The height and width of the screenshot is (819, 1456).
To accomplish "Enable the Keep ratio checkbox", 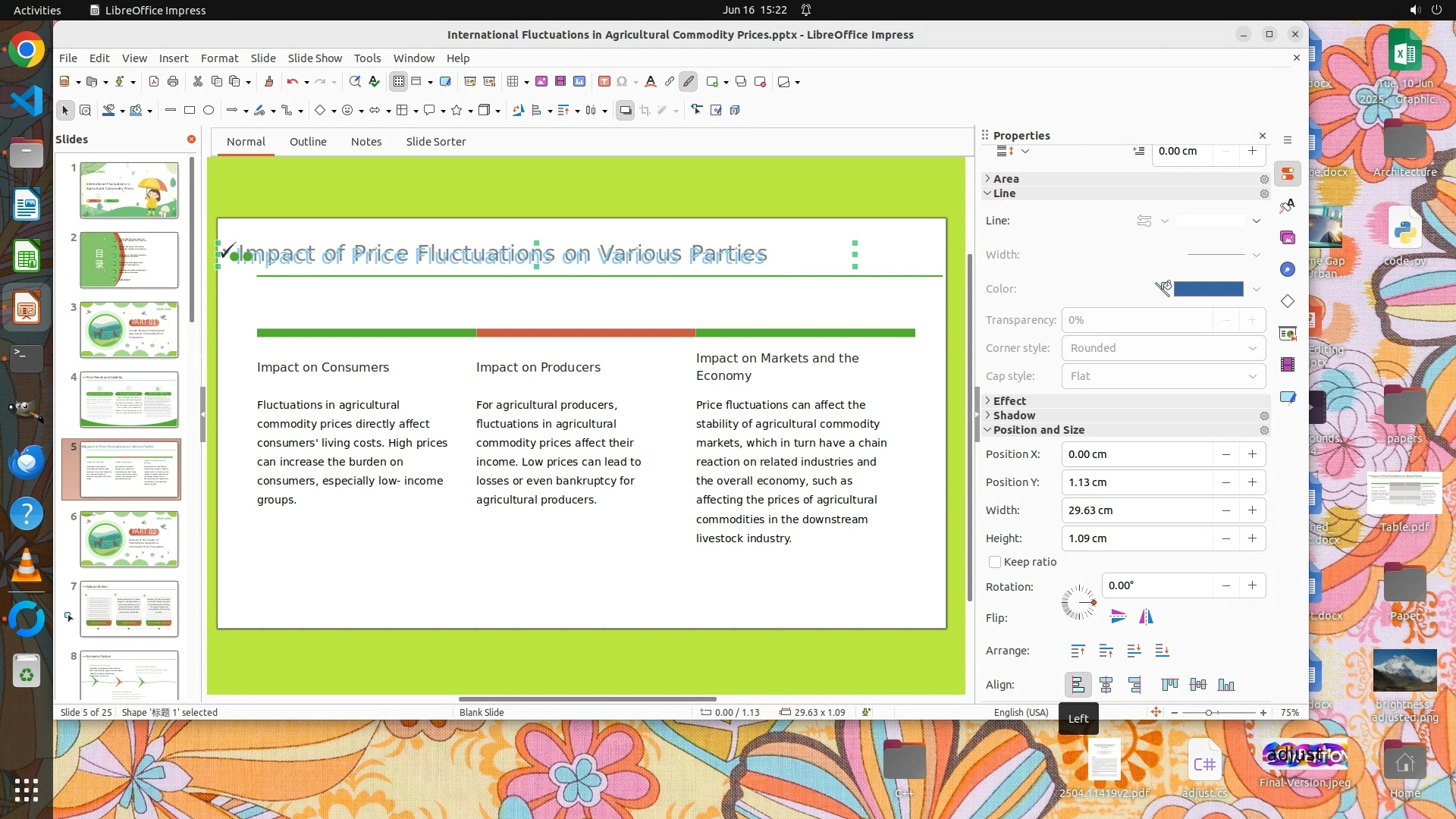I will [995, 562].
